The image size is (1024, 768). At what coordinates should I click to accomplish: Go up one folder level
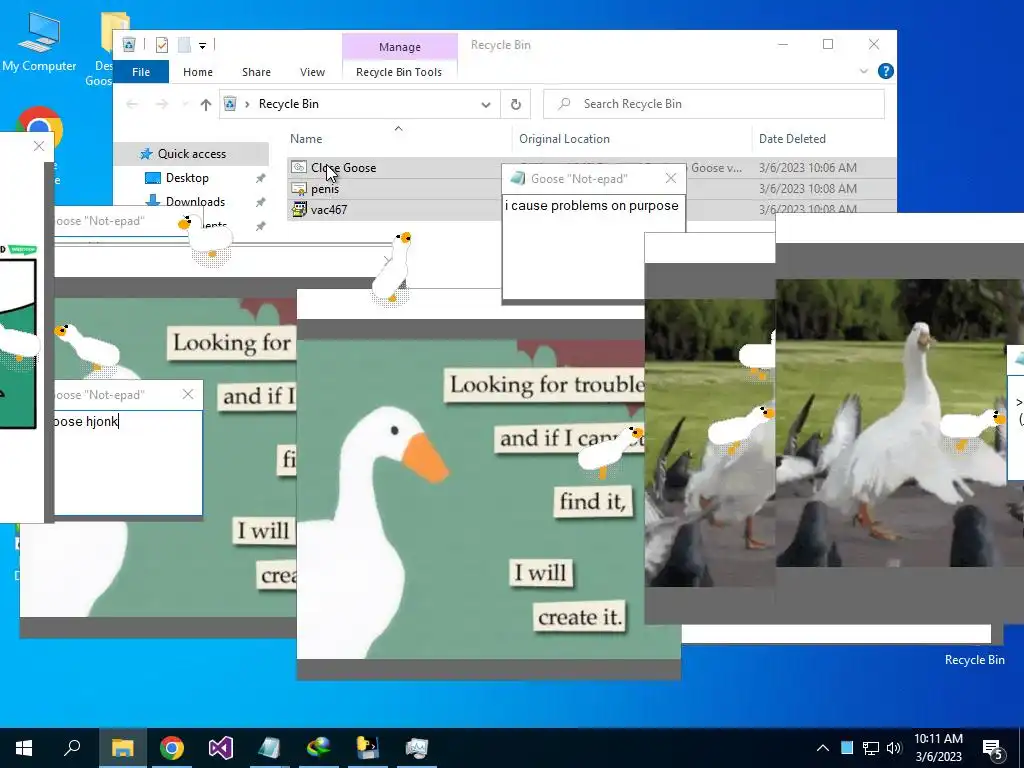point(206,104)
